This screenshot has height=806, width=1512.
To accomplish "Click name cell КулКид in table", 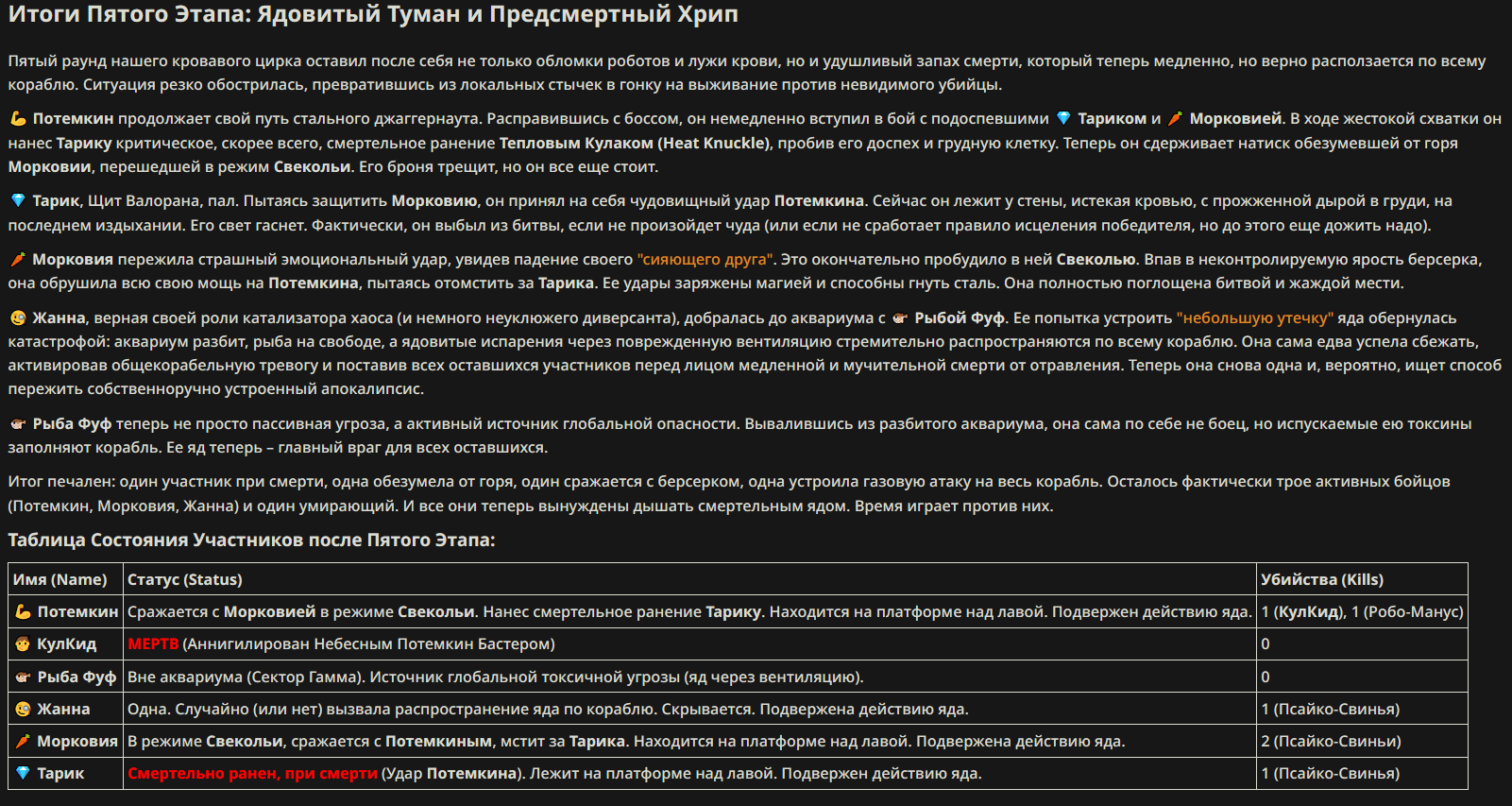I will coord(66,643).
